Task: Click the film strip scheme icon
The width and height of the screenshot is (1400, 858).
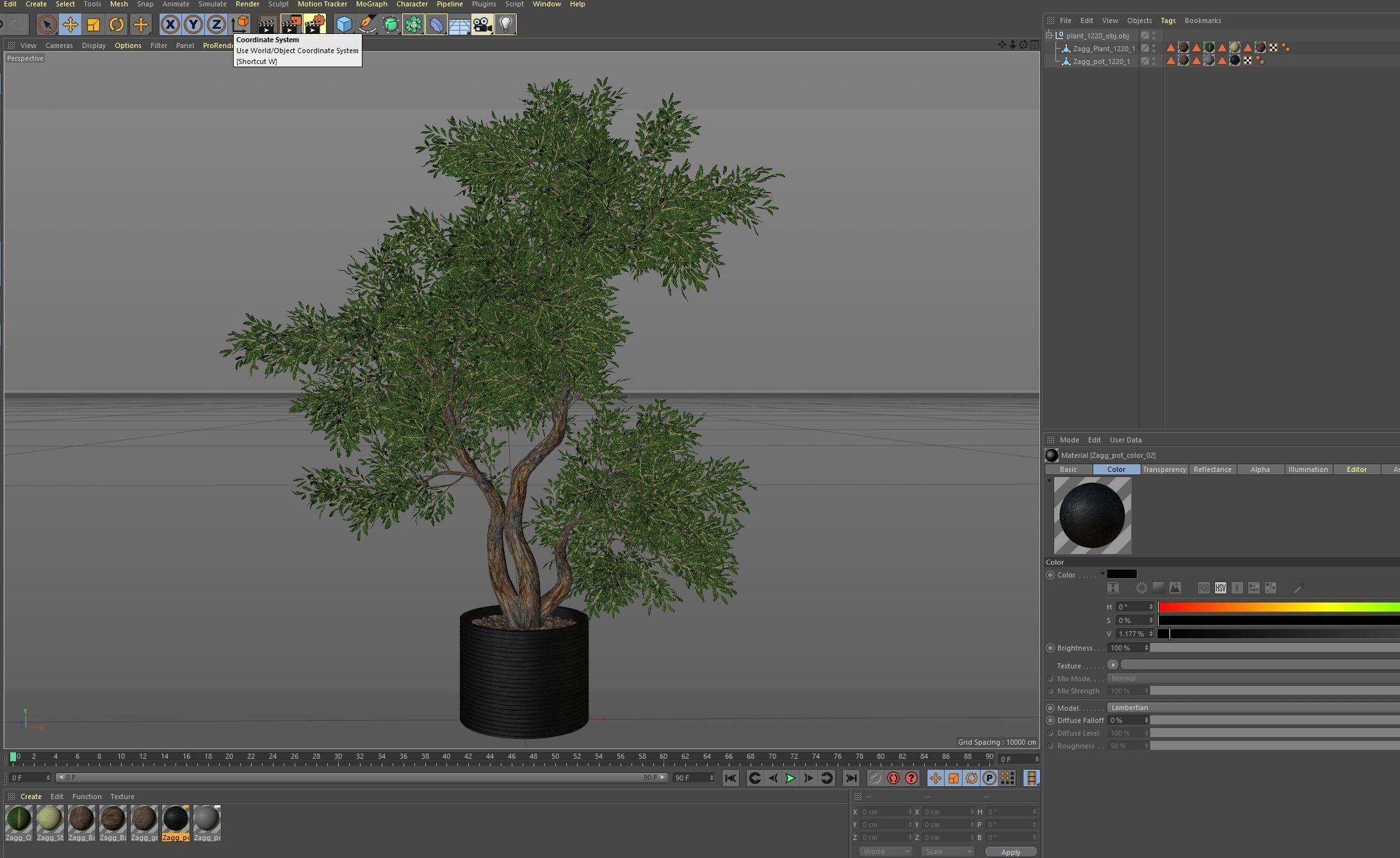Action: (x=1031, y=778)
